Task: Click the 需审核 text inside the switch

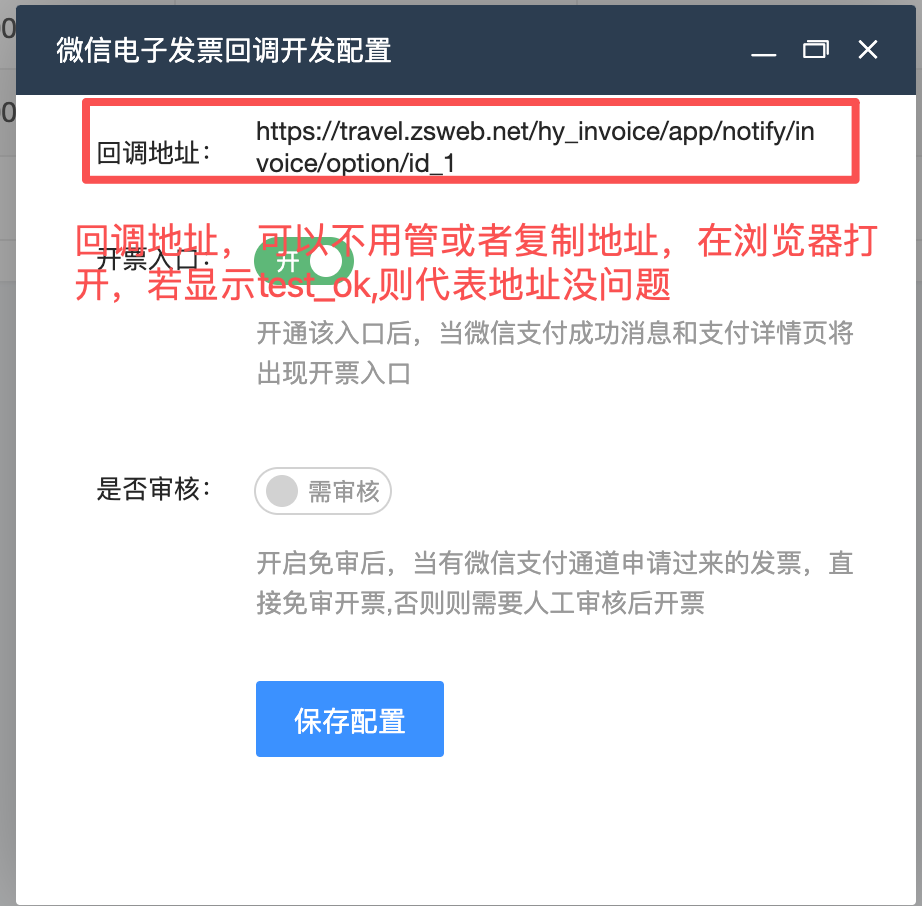Action: pos(344,492)
